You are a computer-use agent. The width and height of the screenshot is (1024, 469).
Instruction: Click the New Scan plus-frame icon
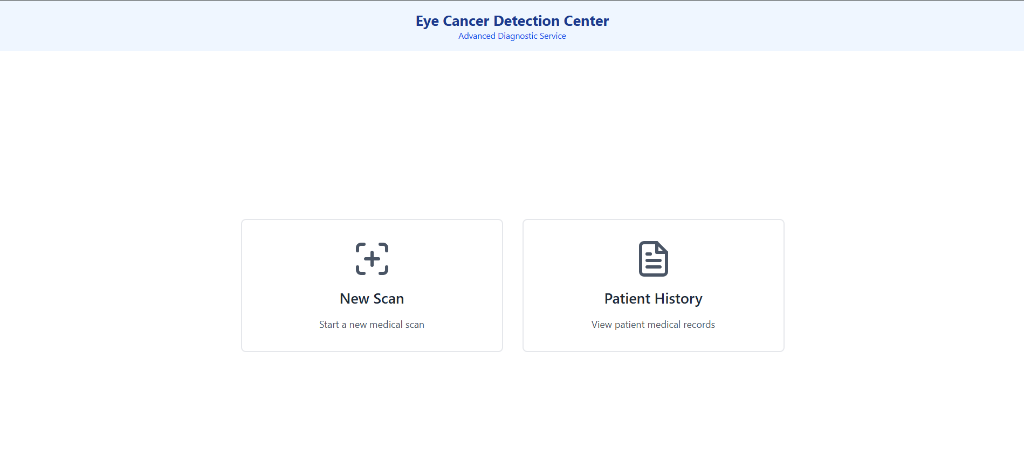372,259
